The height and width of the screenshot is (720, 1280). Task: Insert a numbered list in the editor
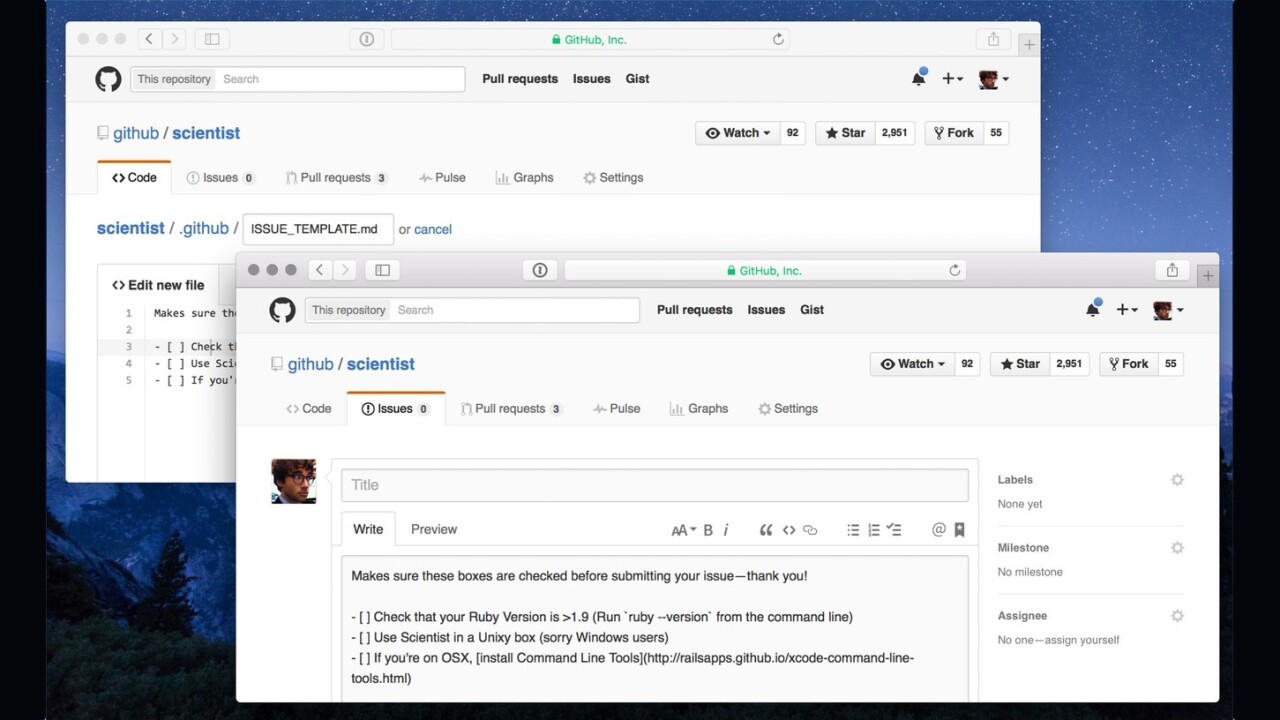(873, 530)
